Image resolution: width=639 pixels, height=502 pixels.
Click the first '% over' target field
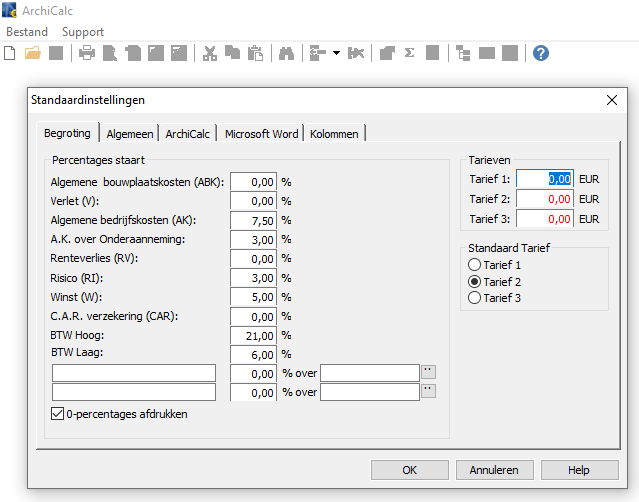click(x=370, y=373)
